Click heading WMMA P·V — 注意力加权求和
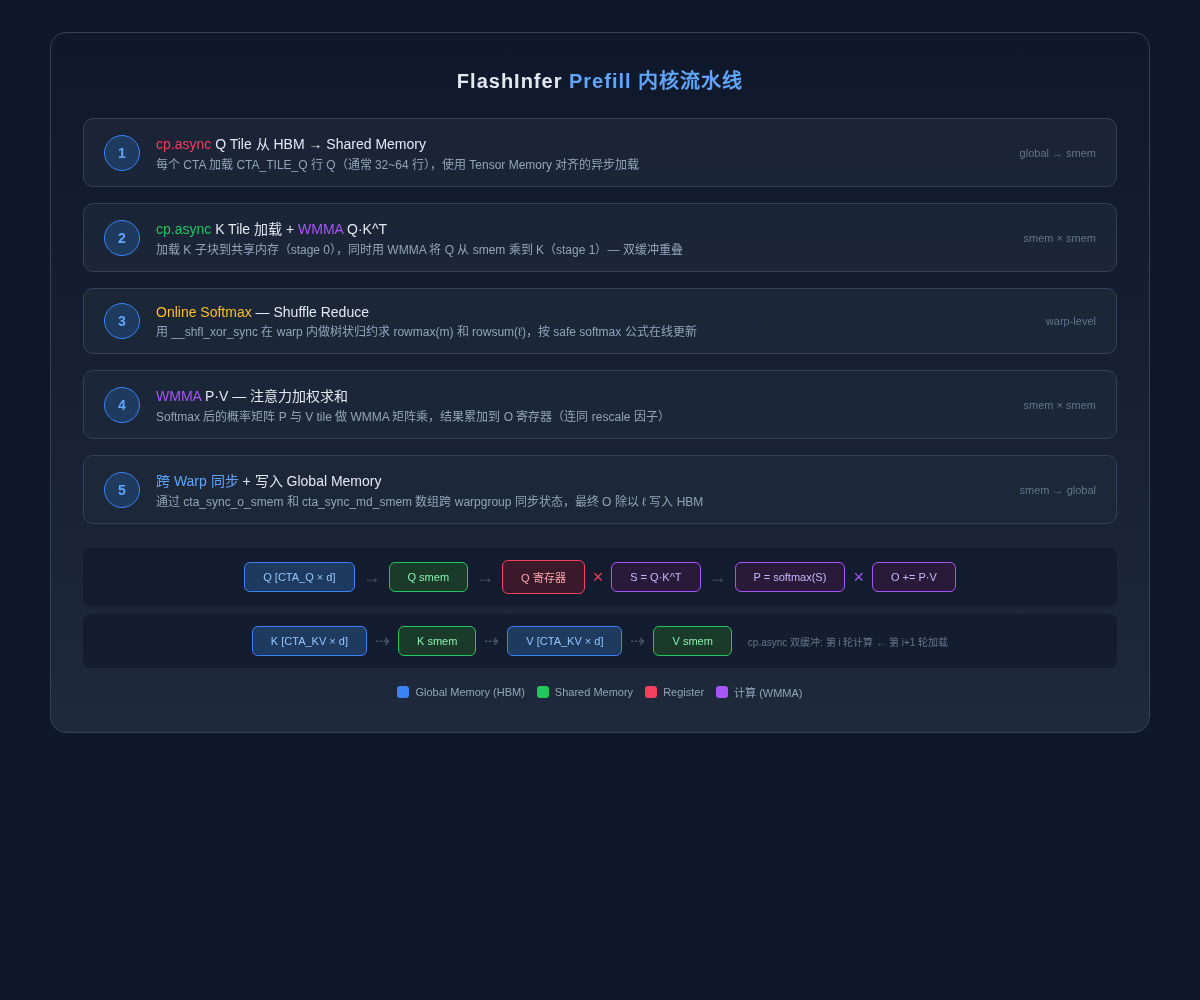The width and height of the screenshot is (1200, 1000). [252, 396]
